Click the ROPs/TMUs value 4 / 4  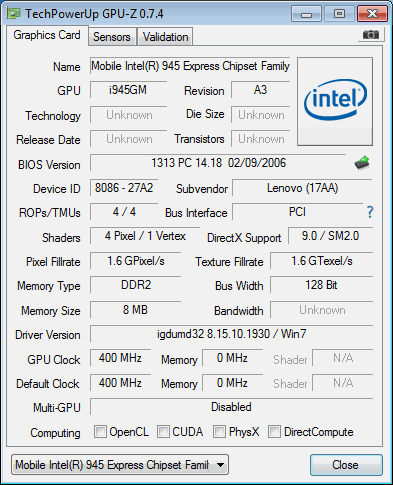(124, 212)
